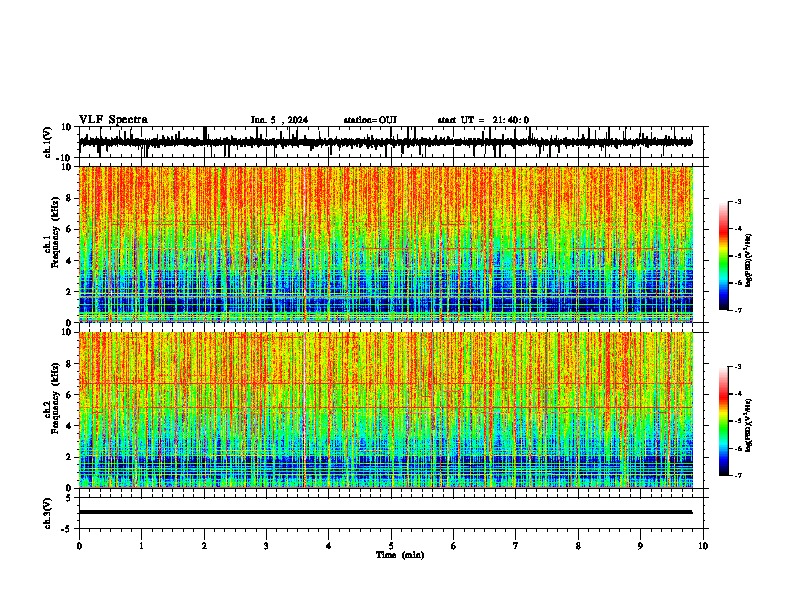Click the ch.2 spectrogram color scale bar
This screenshot has width=792, height=612.
(x=724, y=421)
